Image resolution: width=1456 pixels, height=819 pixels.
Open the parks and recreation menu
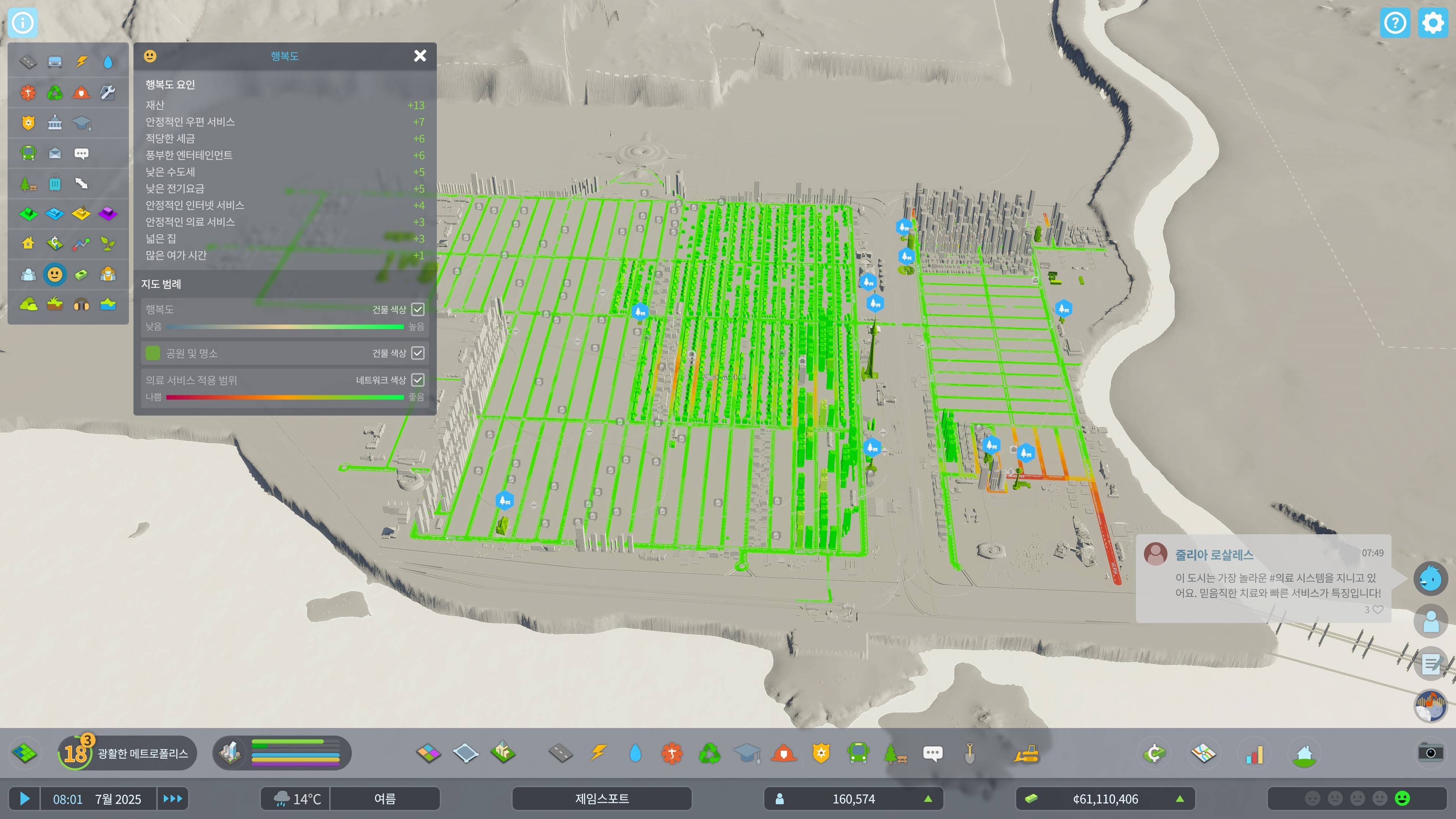pyautogui.click(x=895, y=753)
